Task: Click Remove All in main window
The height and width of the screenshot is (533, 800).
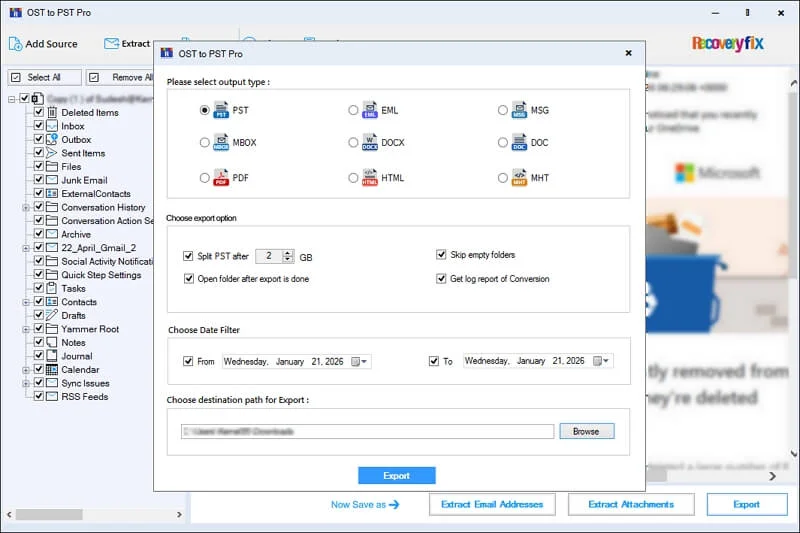Action: [121, 78]
